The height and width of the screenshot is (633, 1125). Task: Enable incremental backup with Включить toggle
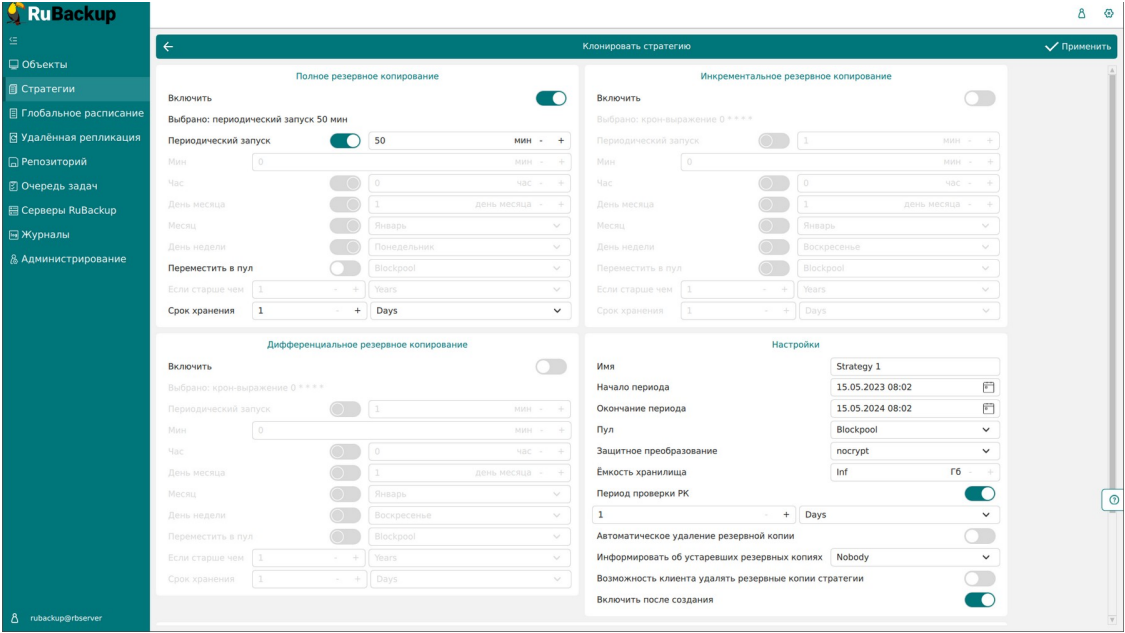click(979, 98)
